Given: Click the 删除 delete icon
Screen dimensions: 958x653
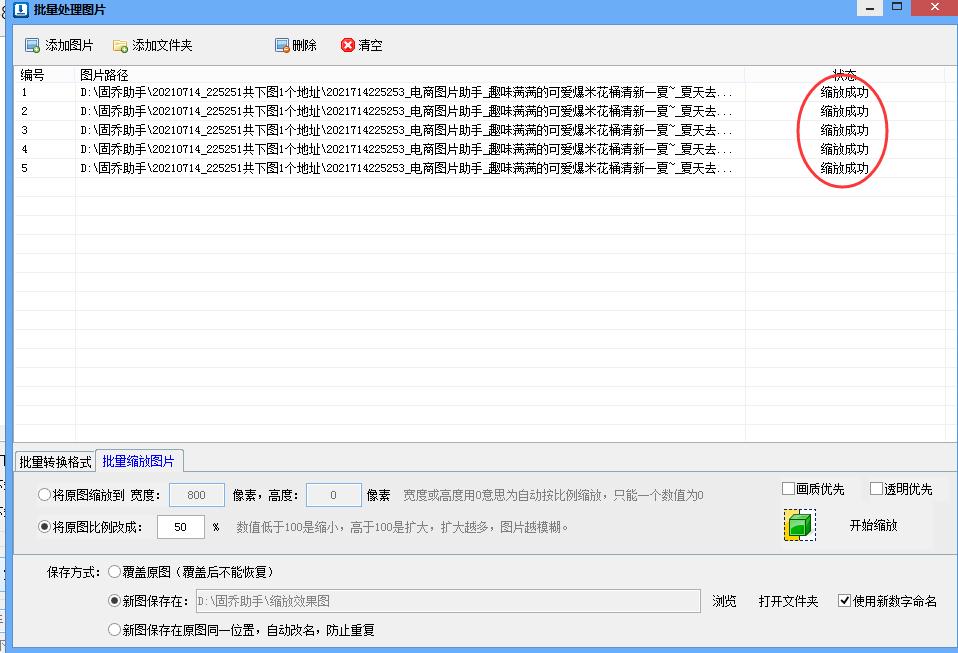Looking at the screenshot, I should click(x=280, y=44).
